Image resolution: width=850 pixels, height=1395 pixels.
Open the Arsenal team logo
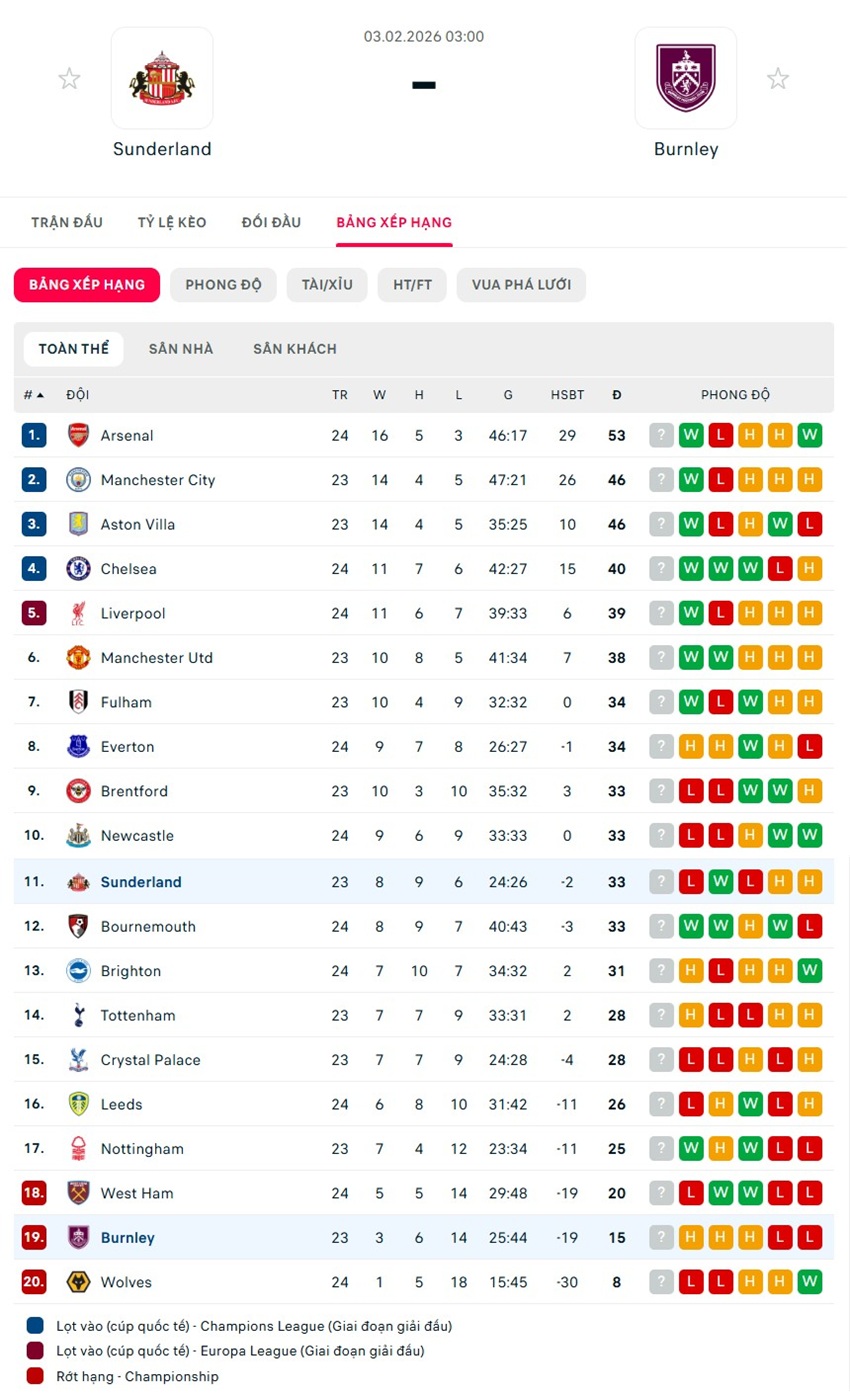[78, 435]
